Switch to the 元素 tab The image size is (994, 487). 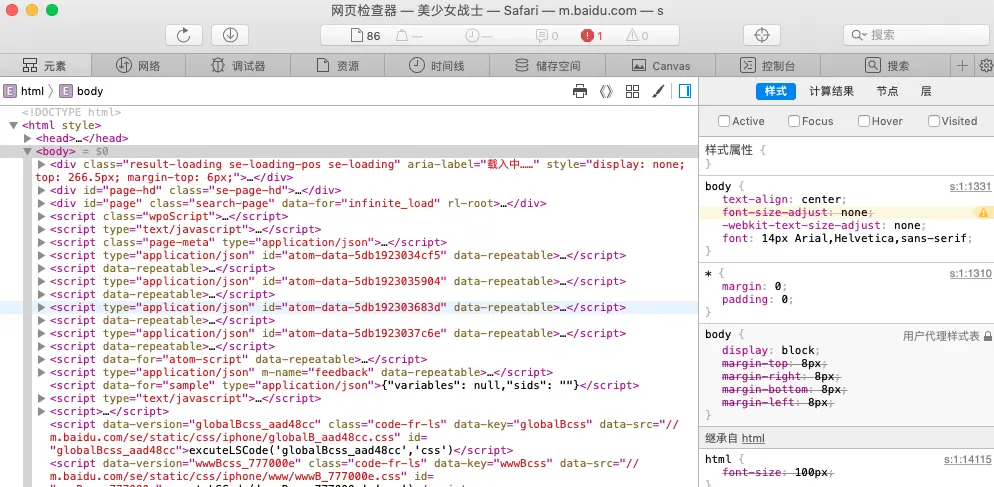tap(46, 65)
